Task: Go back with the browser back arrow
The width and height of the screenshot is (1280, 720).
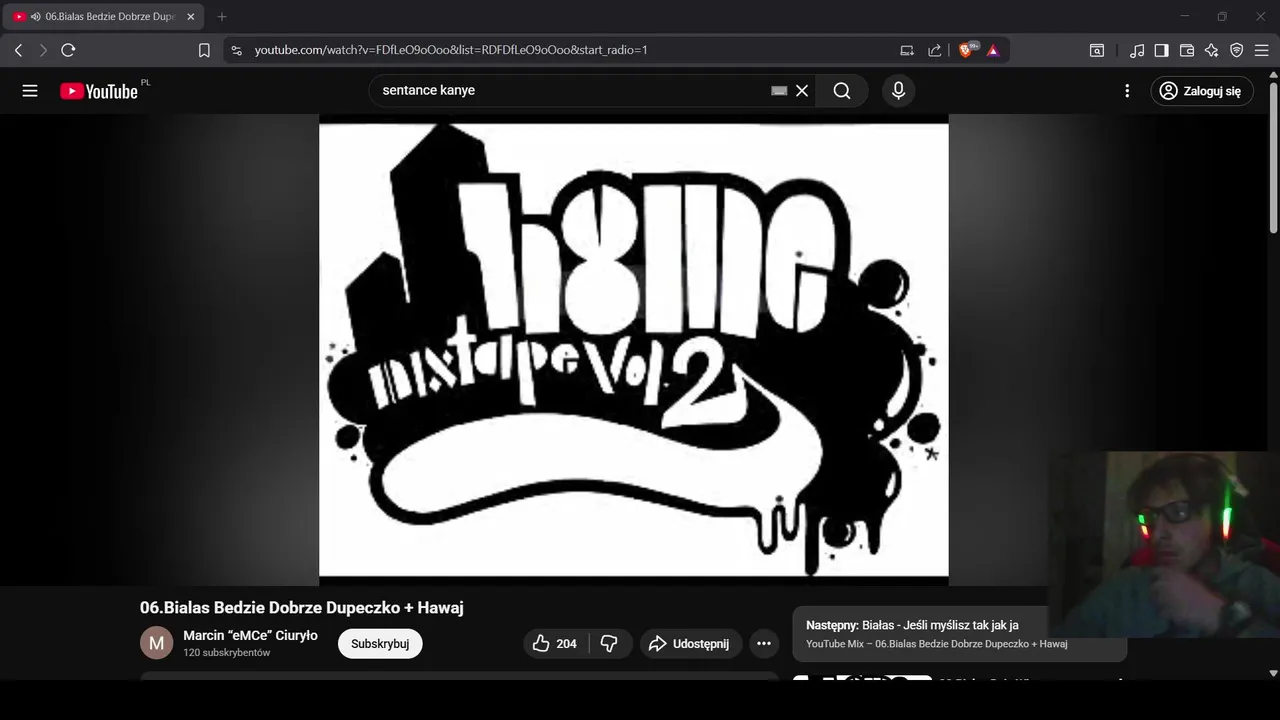Action: 18,50
